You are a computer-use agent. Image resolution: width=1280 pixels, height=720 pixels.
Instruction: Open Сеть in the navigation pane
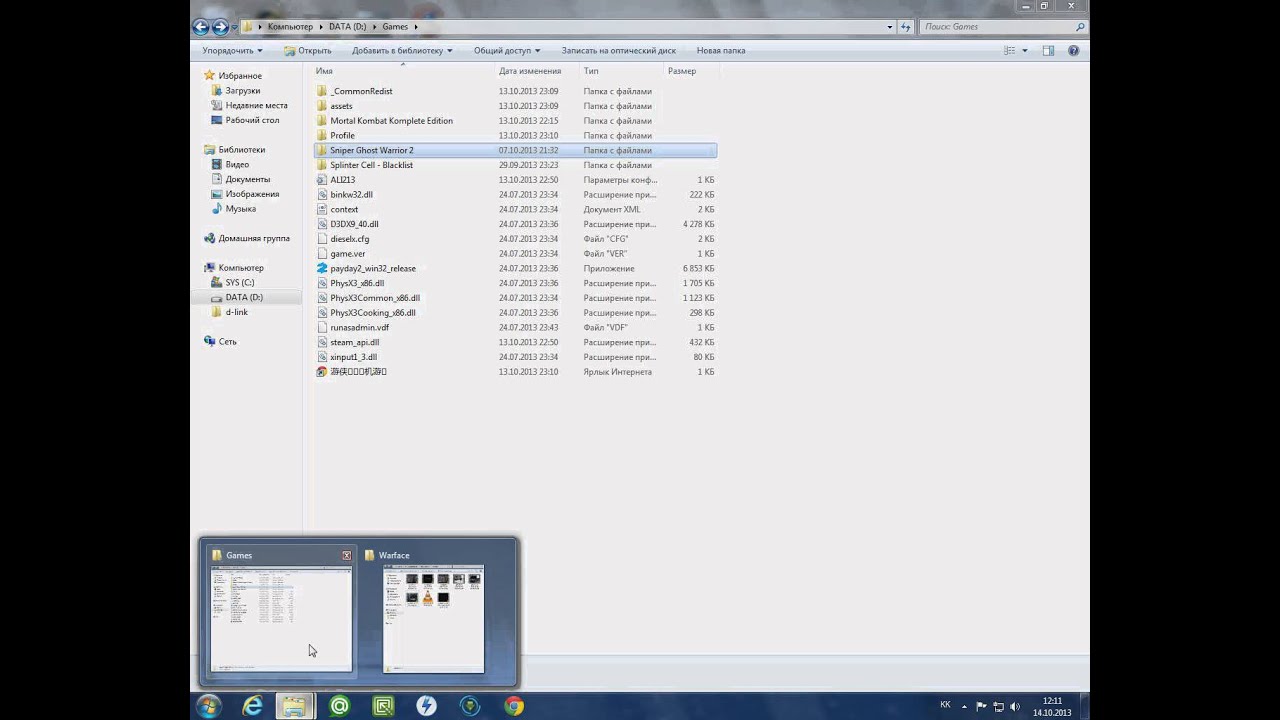point(228,341)
